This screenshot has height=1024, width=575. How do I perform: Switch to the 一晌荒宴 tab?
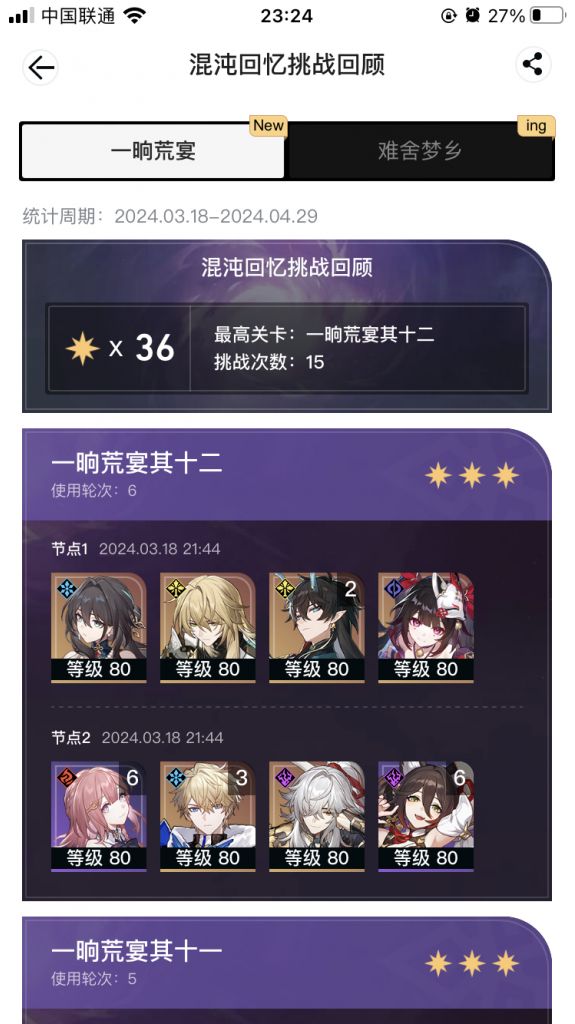pos(153,151)
